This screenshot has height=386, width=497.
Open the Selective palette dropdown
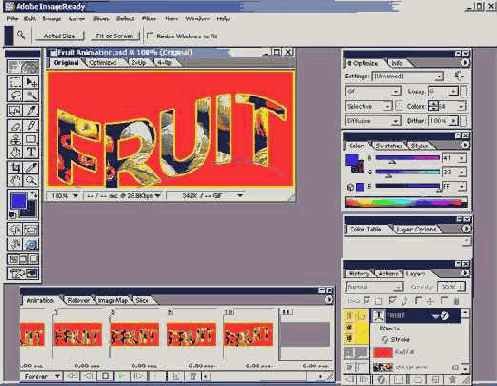pos(368,106)
